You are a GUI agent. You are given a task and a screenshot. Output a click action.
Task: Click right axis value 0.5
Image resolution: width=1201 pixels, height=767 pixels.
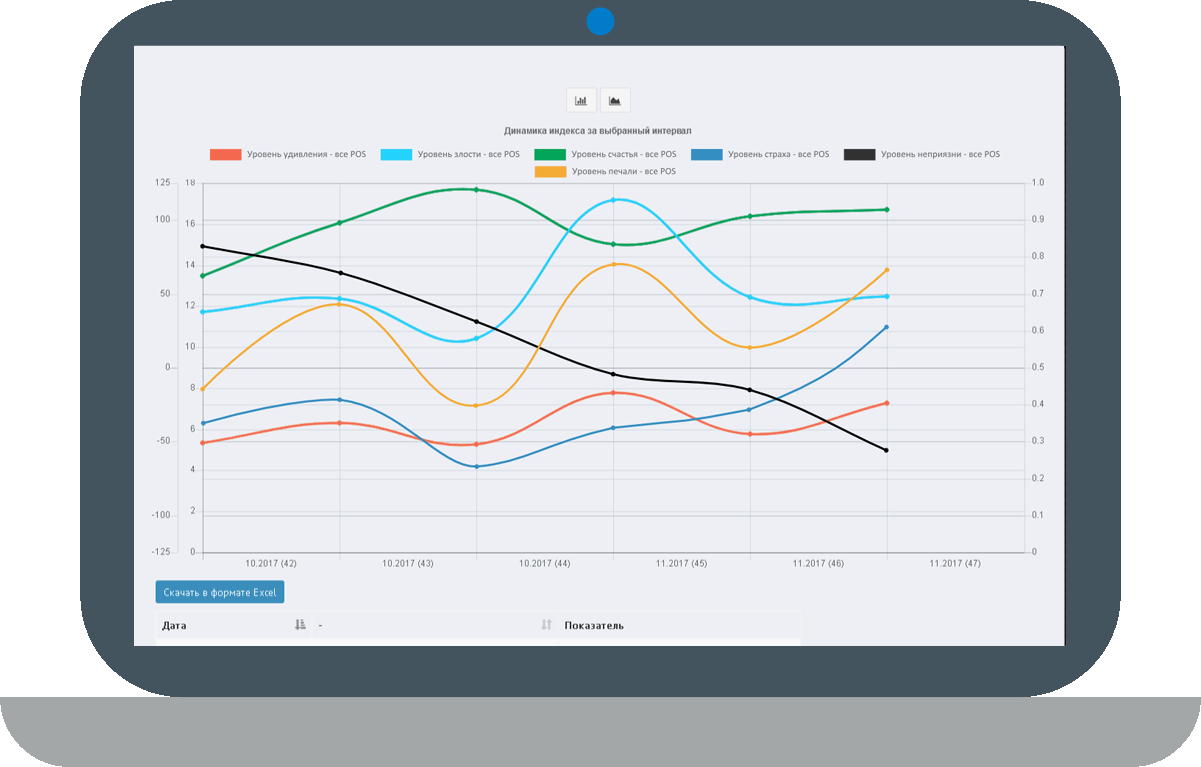[1038, 367]
